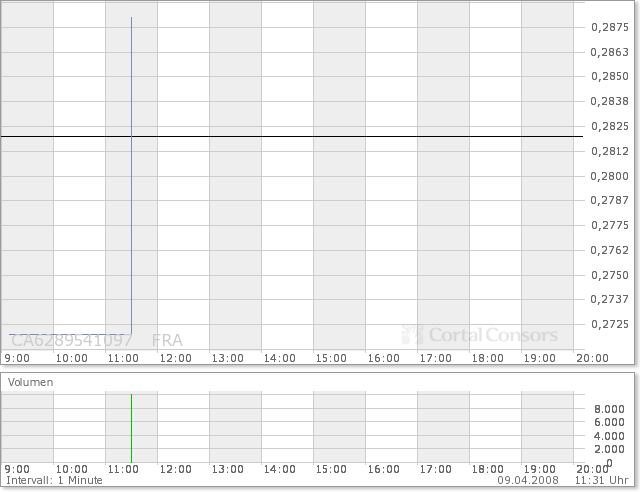Click 13:00 on the Volumen chart time axis
The height and width of the screenshot is (492, 640).
coord(227,469)
